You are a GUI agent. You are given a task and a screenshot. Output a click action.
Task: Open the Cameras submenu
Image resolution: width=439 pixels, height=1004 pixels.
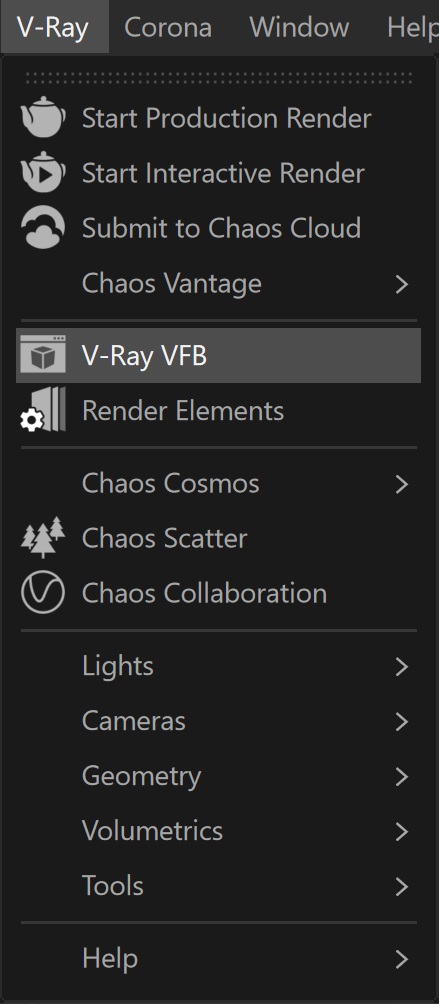219,722
